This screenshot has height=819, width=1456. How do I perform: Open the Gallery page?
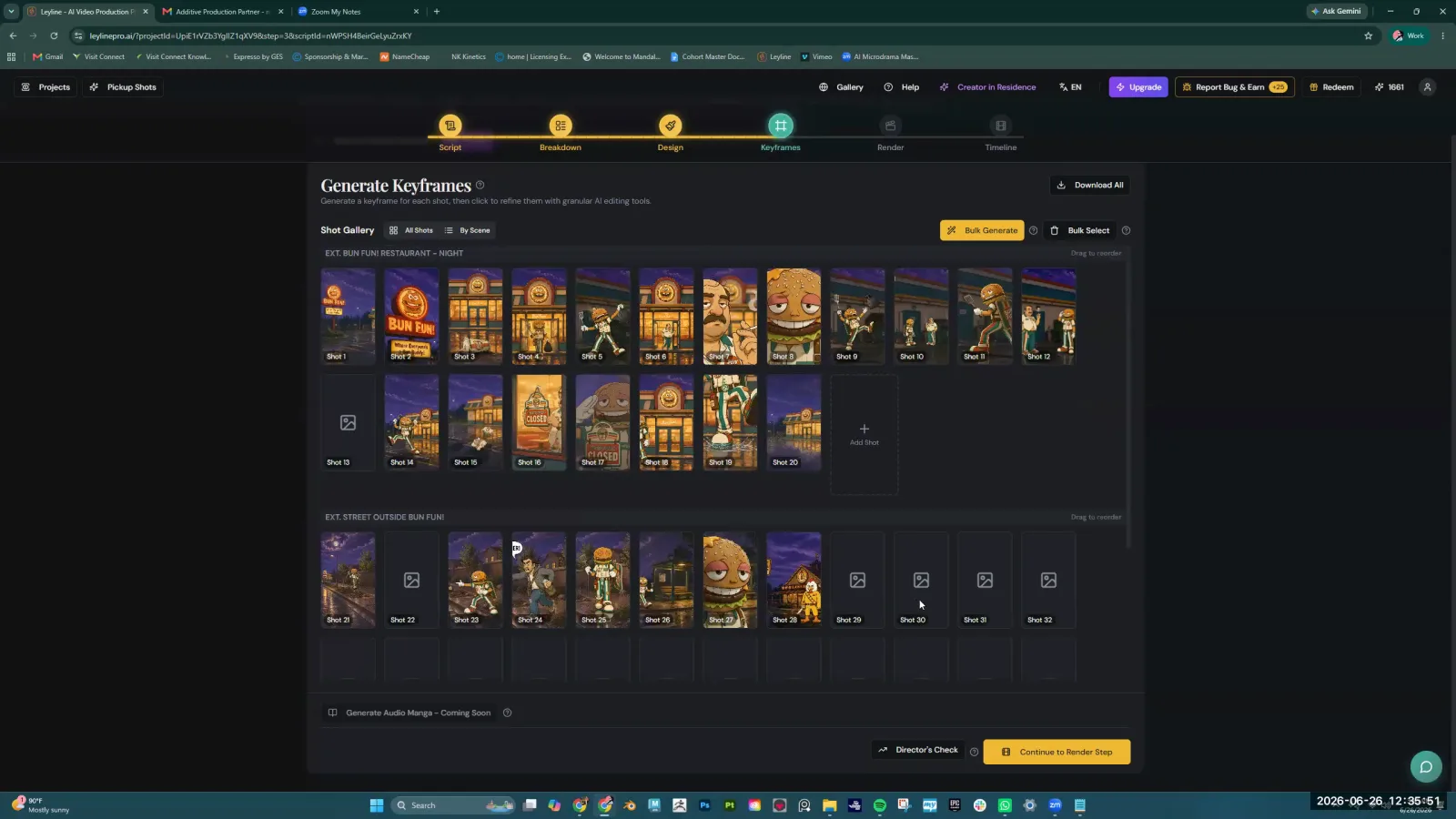[x=842, y=87]
